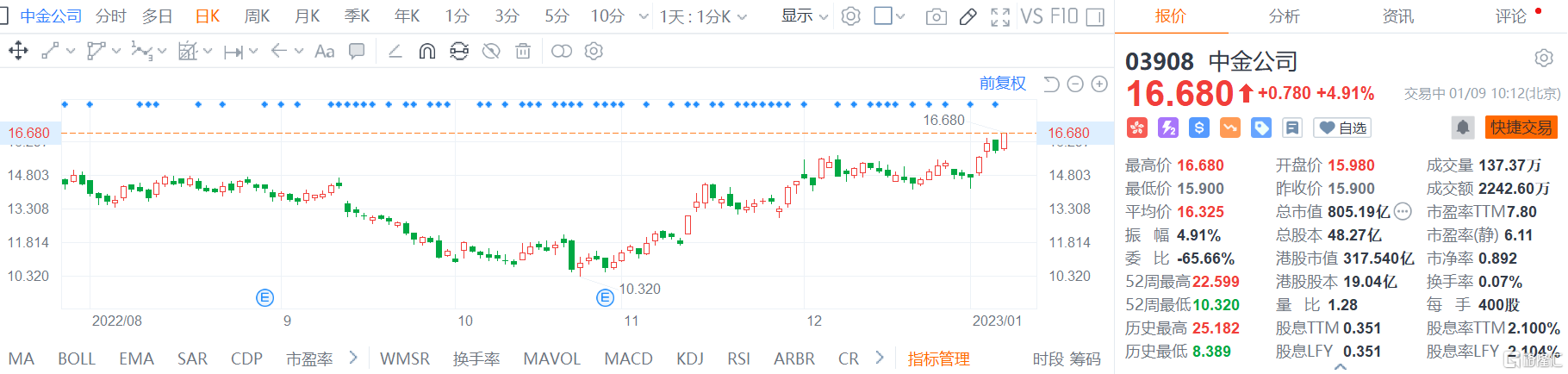Expand more minute periods after 10分
This screenshot has width=1568, height=374.
[644, 16]
